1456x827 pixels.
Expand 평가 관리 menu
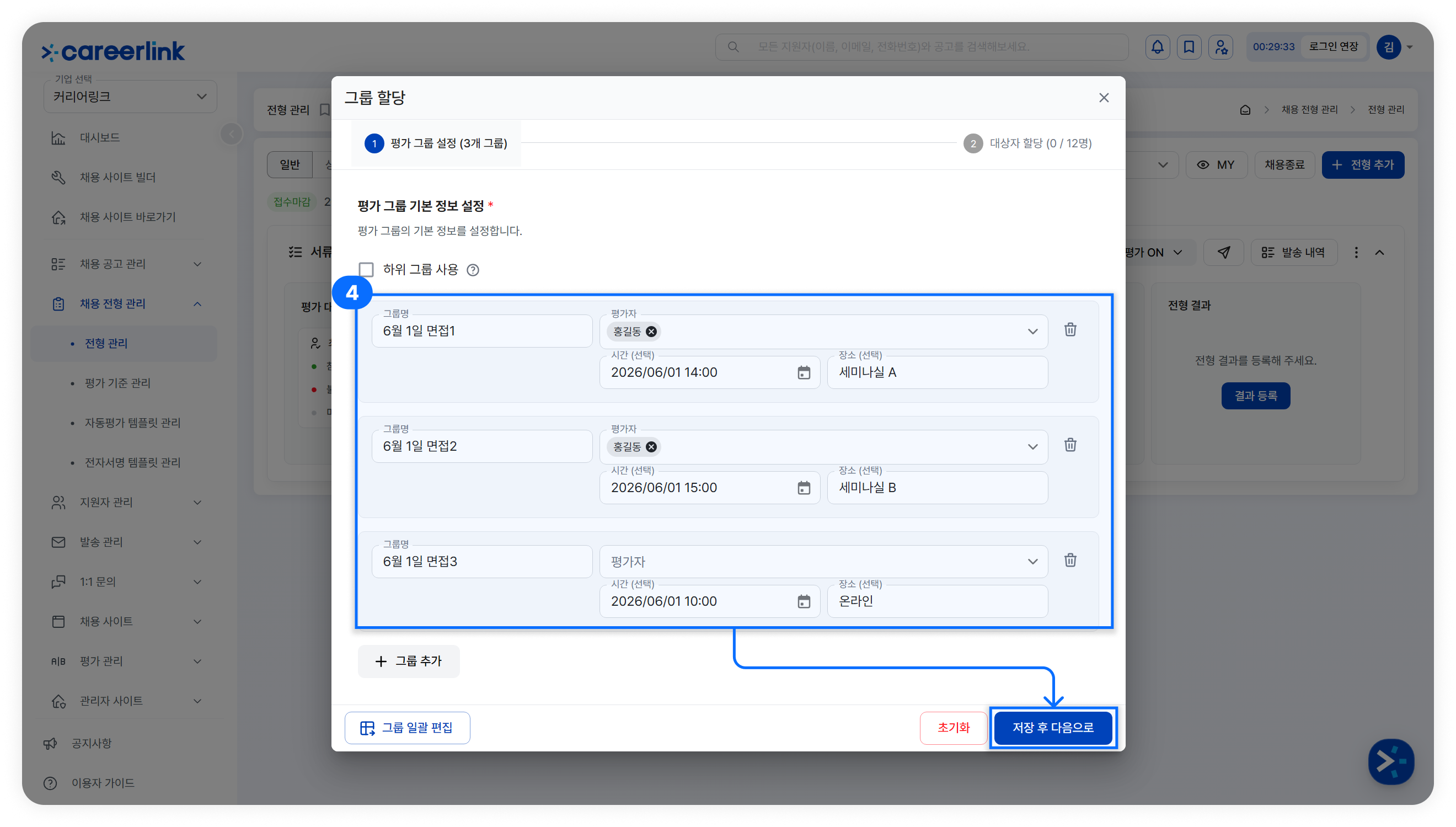pyautogui.click(x=124, y=661)
